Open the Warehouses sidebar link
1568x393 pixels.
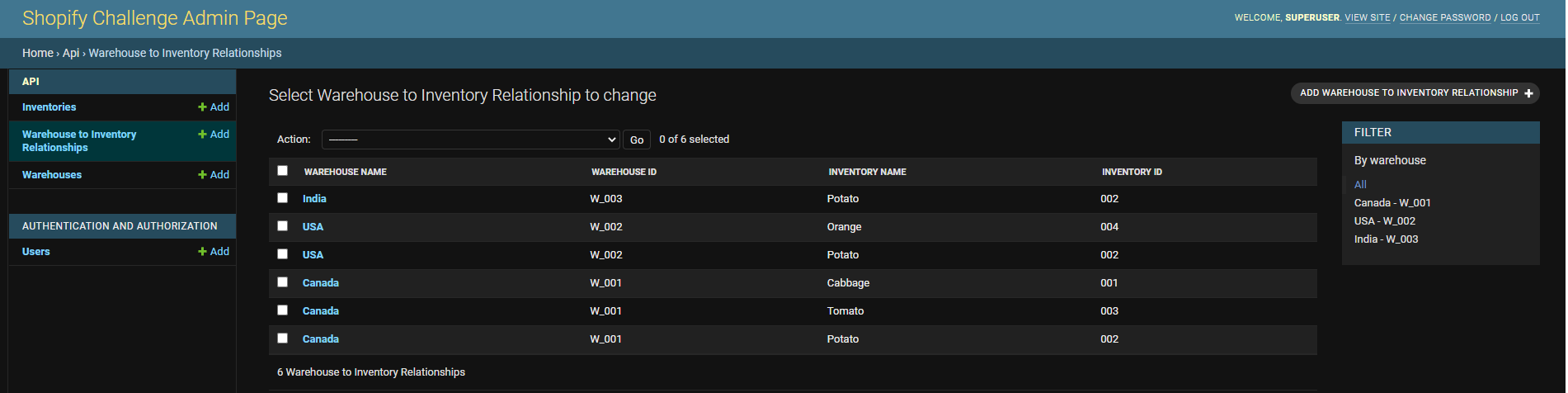pyautogui.click(x=52, y=175)
